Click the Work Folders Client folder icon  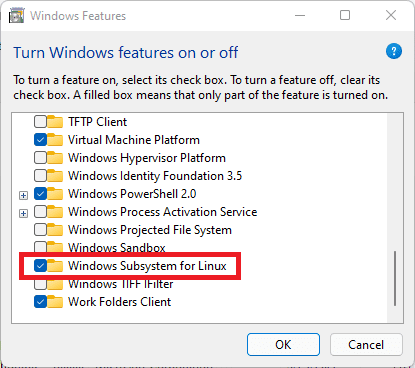click(x=55, y=302)
